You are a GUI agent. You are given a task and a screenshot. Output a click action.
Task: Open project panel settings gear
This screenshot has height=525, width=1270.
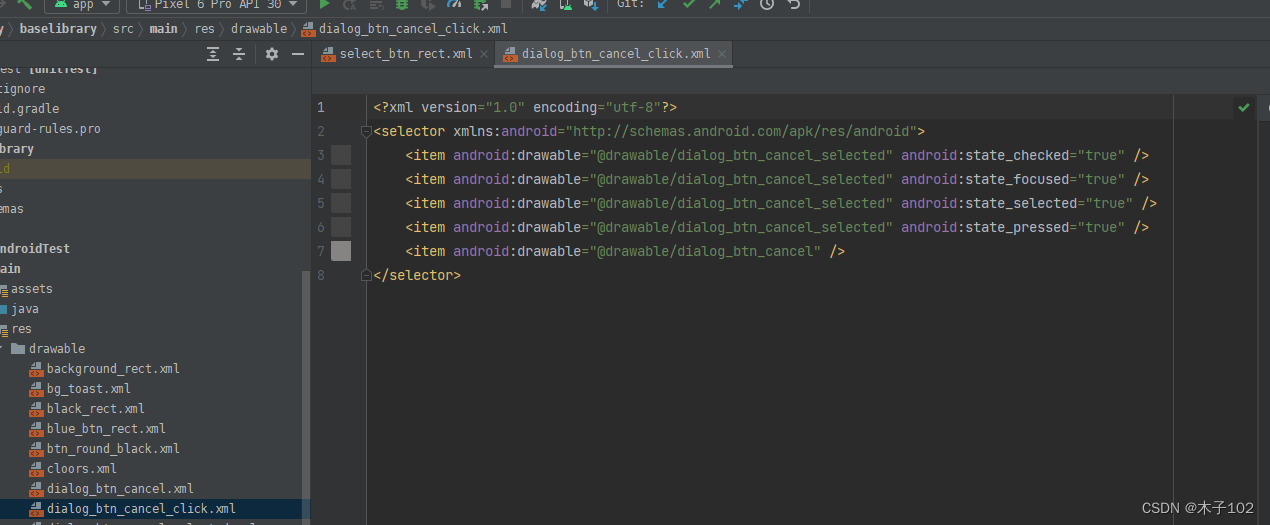pos(272,54)
